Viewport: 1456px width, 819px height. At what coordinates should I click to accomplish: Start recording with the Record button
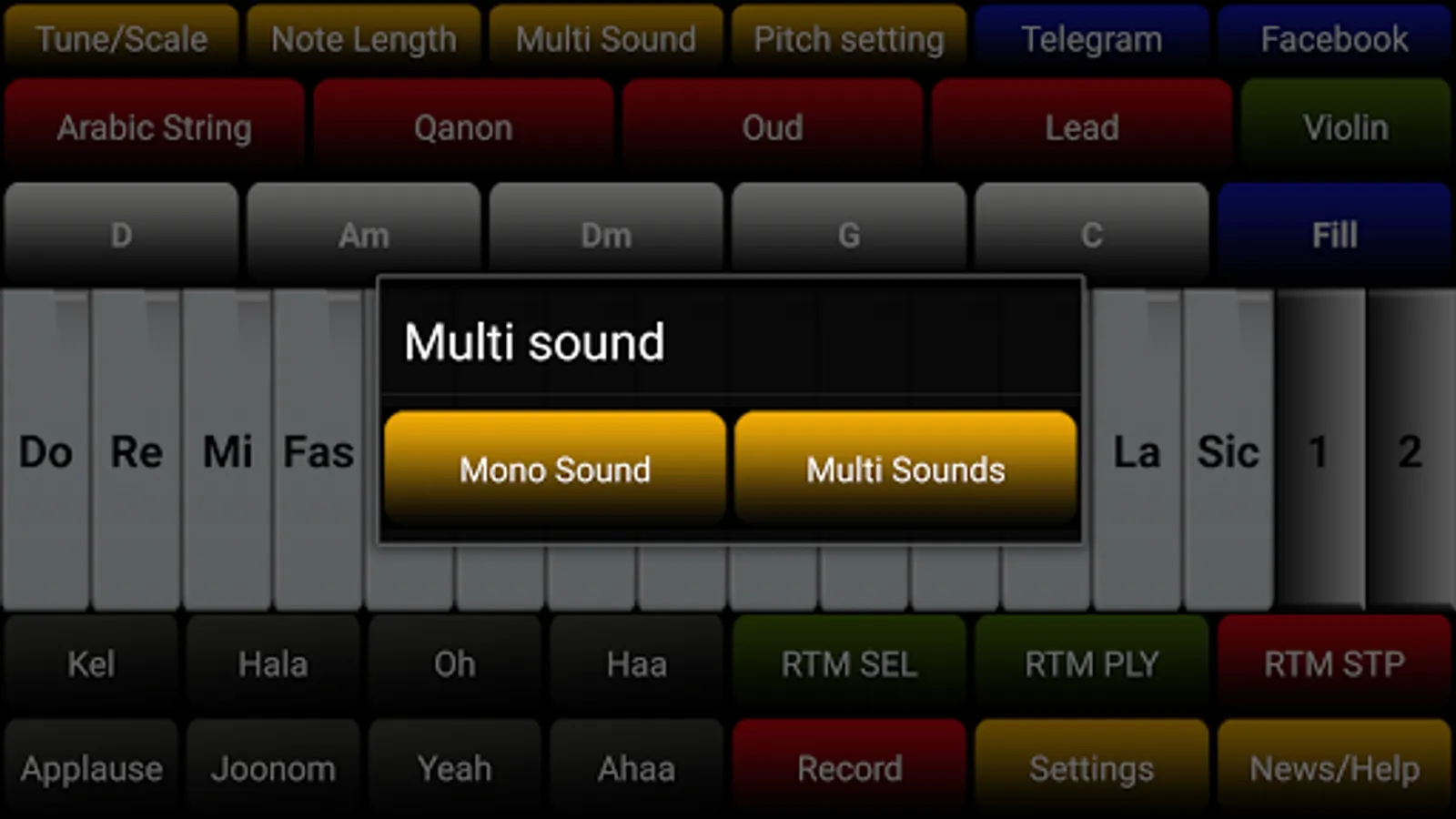(849, 769)
